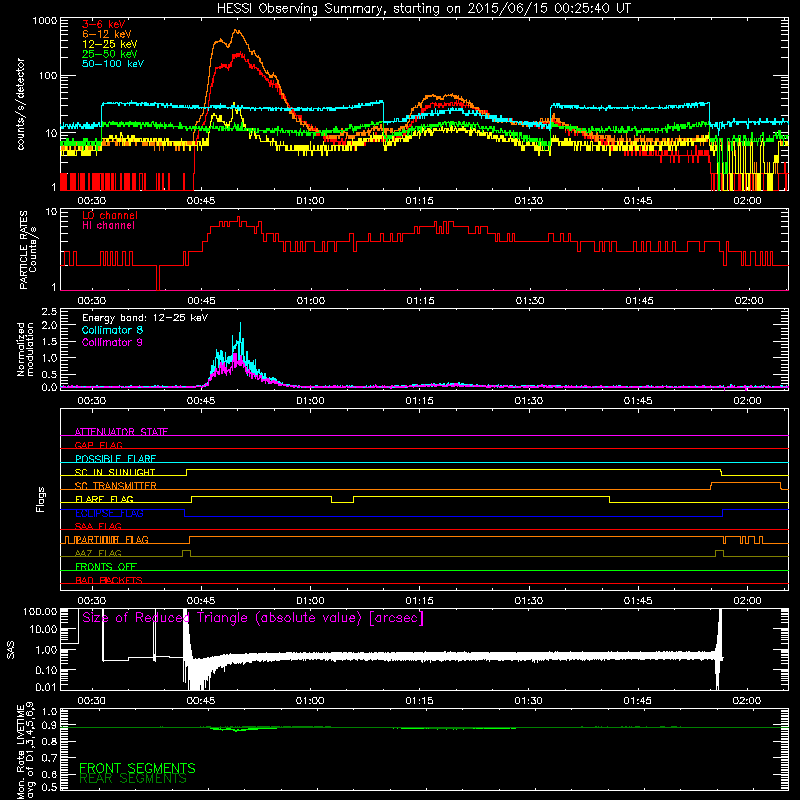This screenshot has width=800, height=800.
Task: Click the 'Mon. Rate LIVETIME' axis label
Action: [21, 752]
